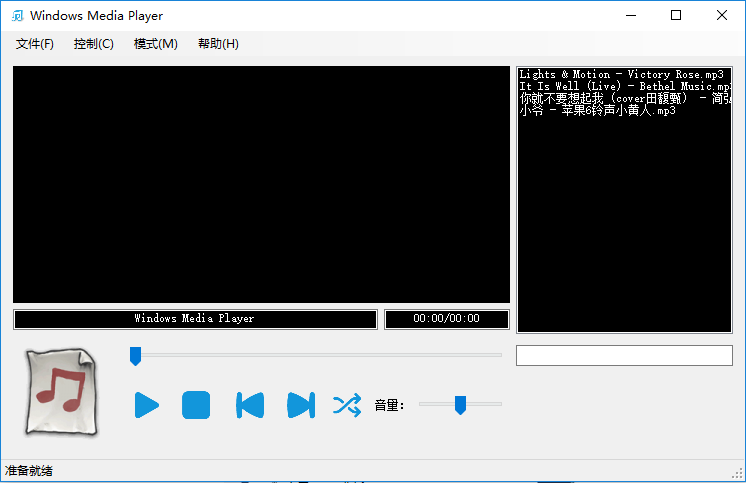
Task: Click the playback seek slider thumb
Action: pos(136,356)
